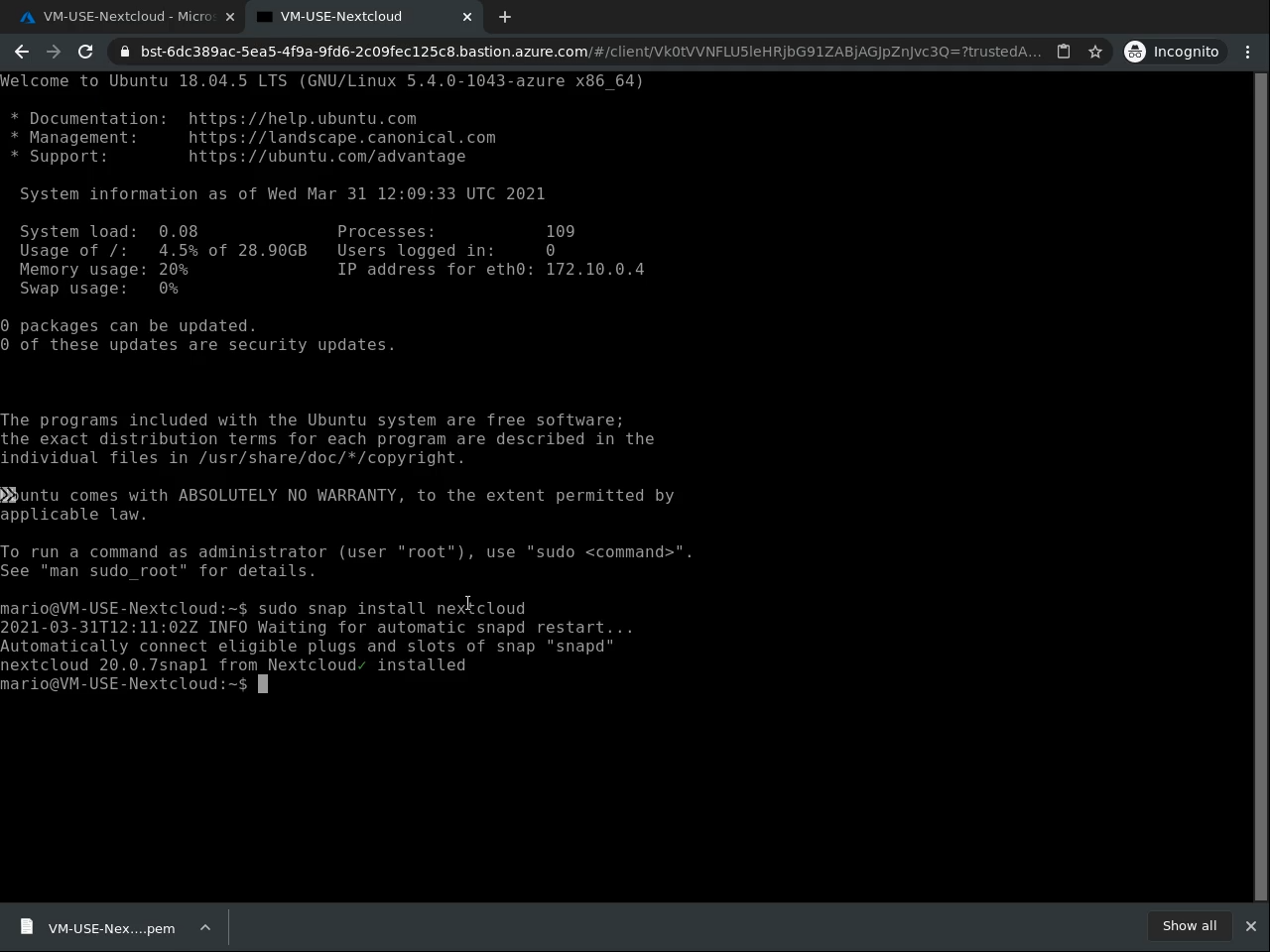Reload the bastion page
1270x952 pixels.
[x=85, y=52]
